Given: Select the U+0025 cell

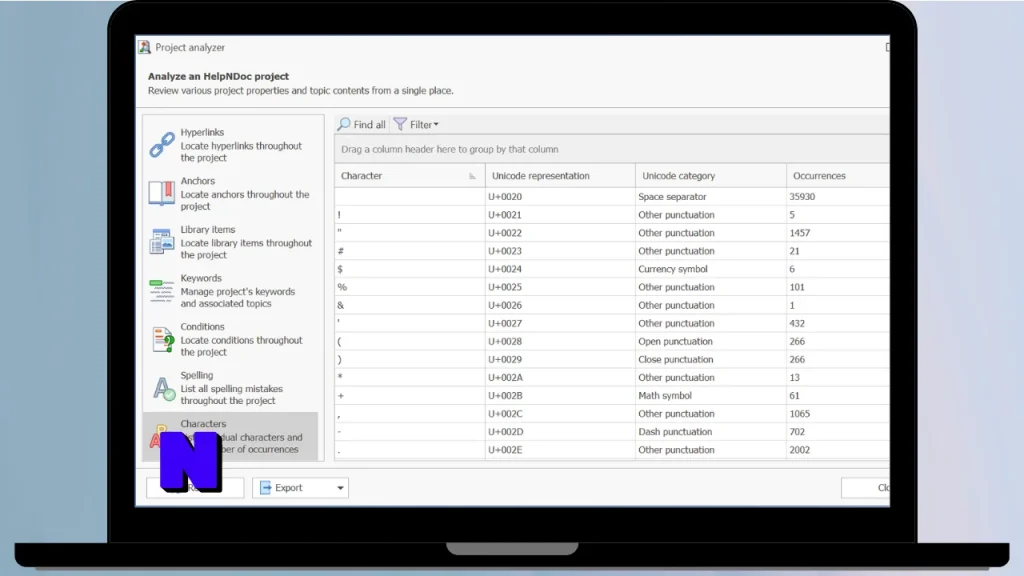Looking at the screenshot, I should tap(560, 287).
